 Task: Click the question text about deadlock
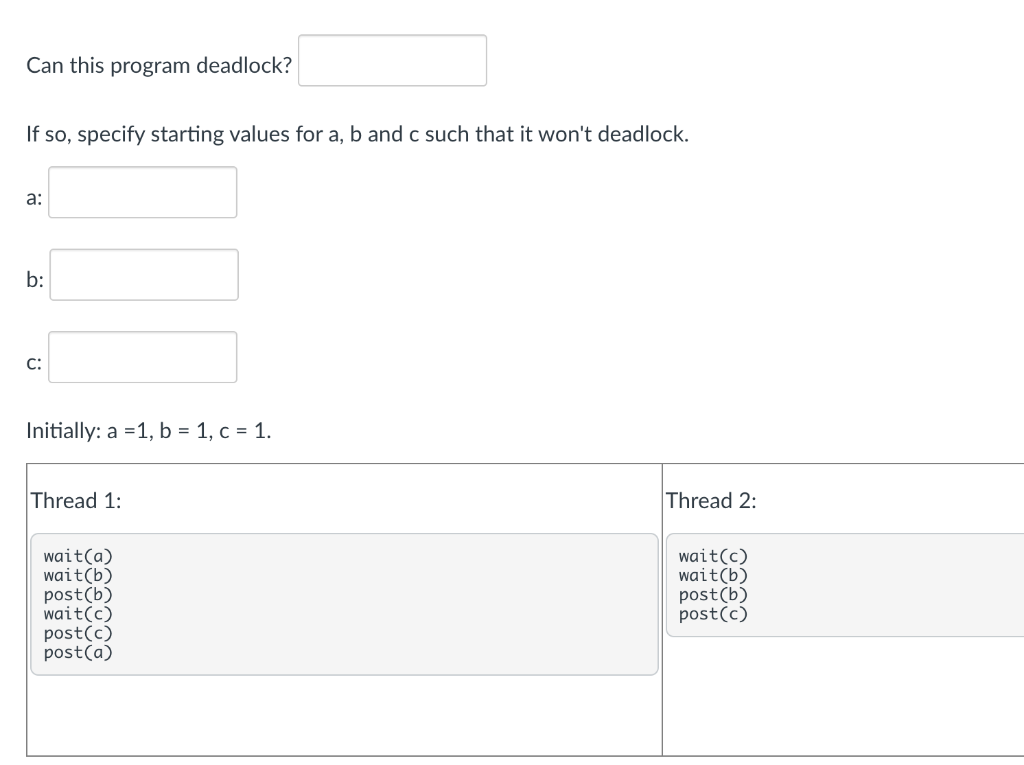click(158, 65)
